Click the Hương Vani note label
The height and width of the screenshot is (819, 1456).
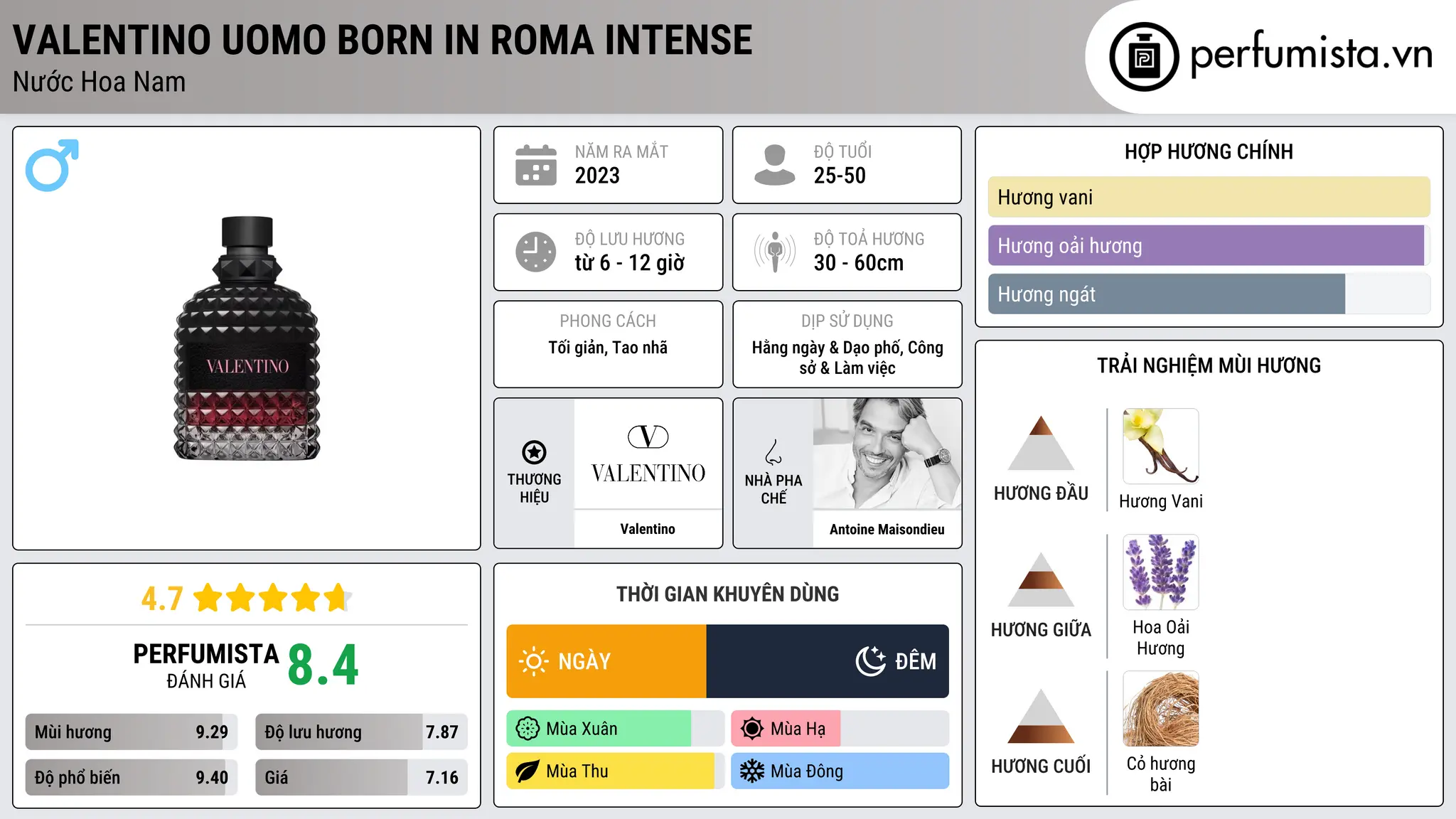(x=1161, y=501)
